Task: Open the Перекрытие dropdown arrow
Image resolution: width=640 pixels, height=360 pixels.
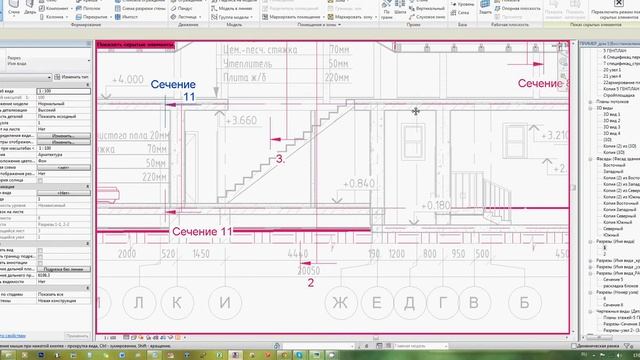Action: tap(111, 17)
